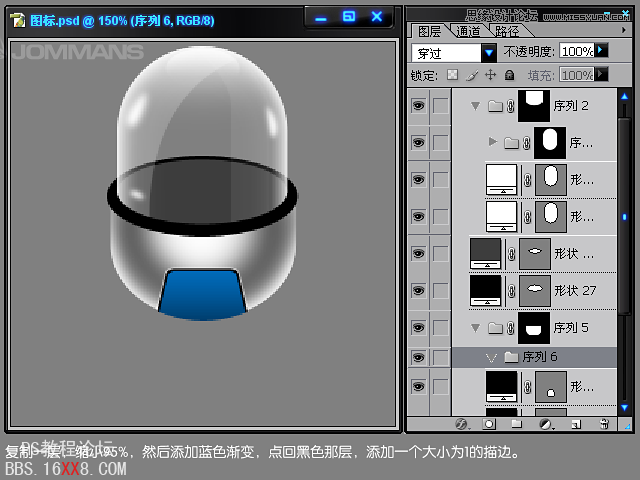Open the opacity slider arrow next to 100%
Screen dimensions: 640x480
click(601, 51)
